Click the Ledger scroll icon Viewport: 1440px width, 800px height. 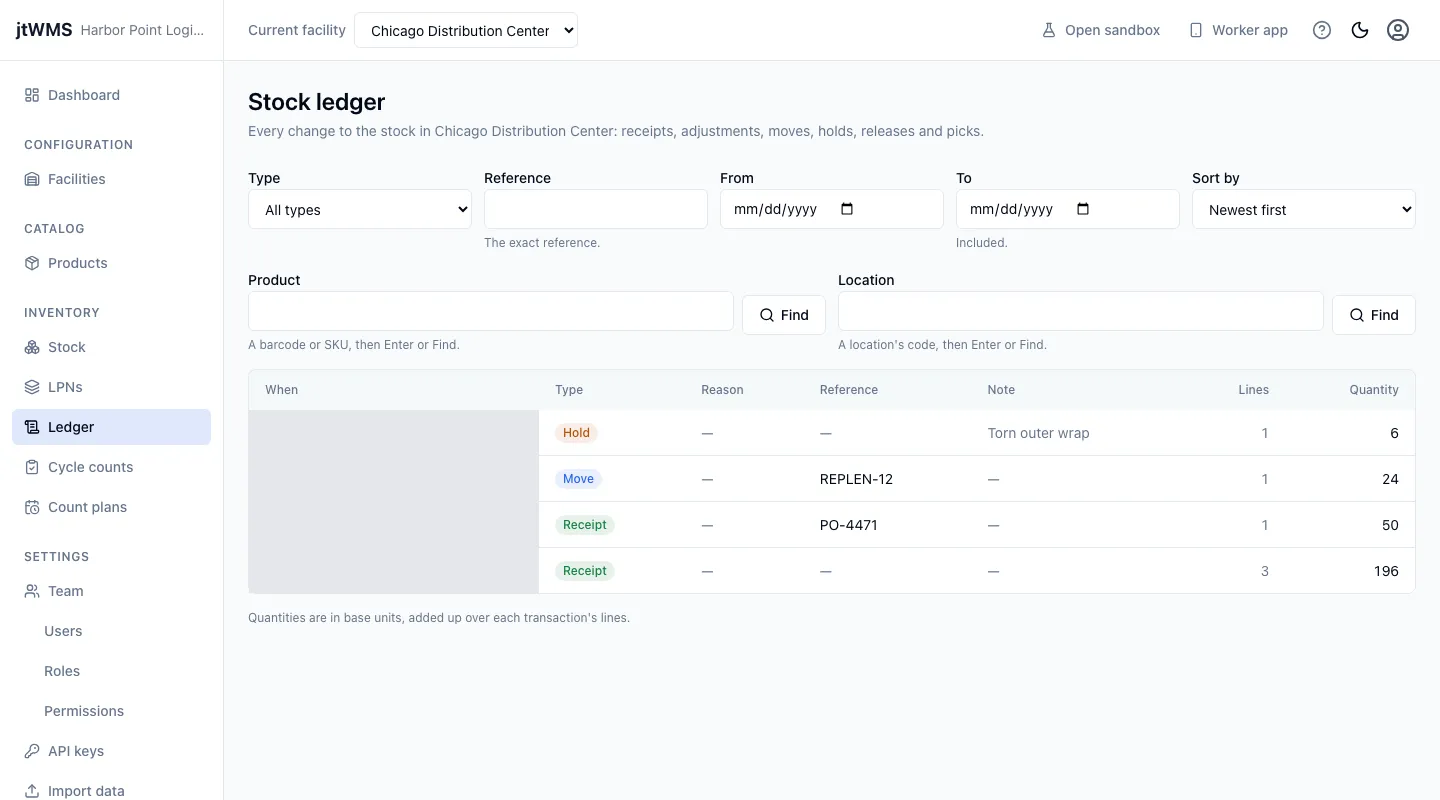click(x=32, y=427)
